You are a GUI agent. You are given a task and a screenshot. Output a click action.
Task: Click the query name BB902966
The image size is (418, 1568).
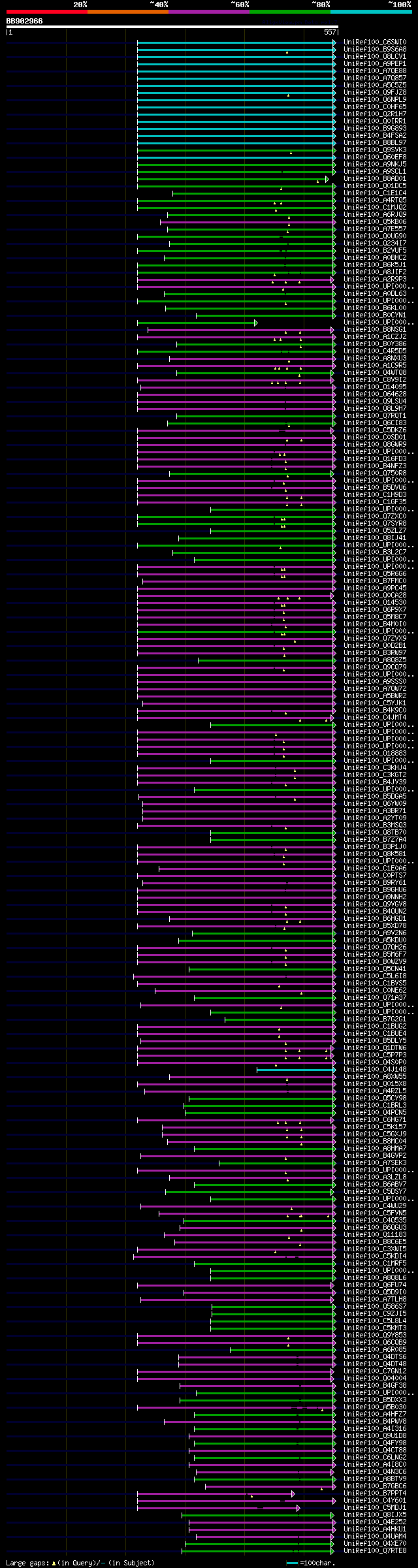coord(25,21)
